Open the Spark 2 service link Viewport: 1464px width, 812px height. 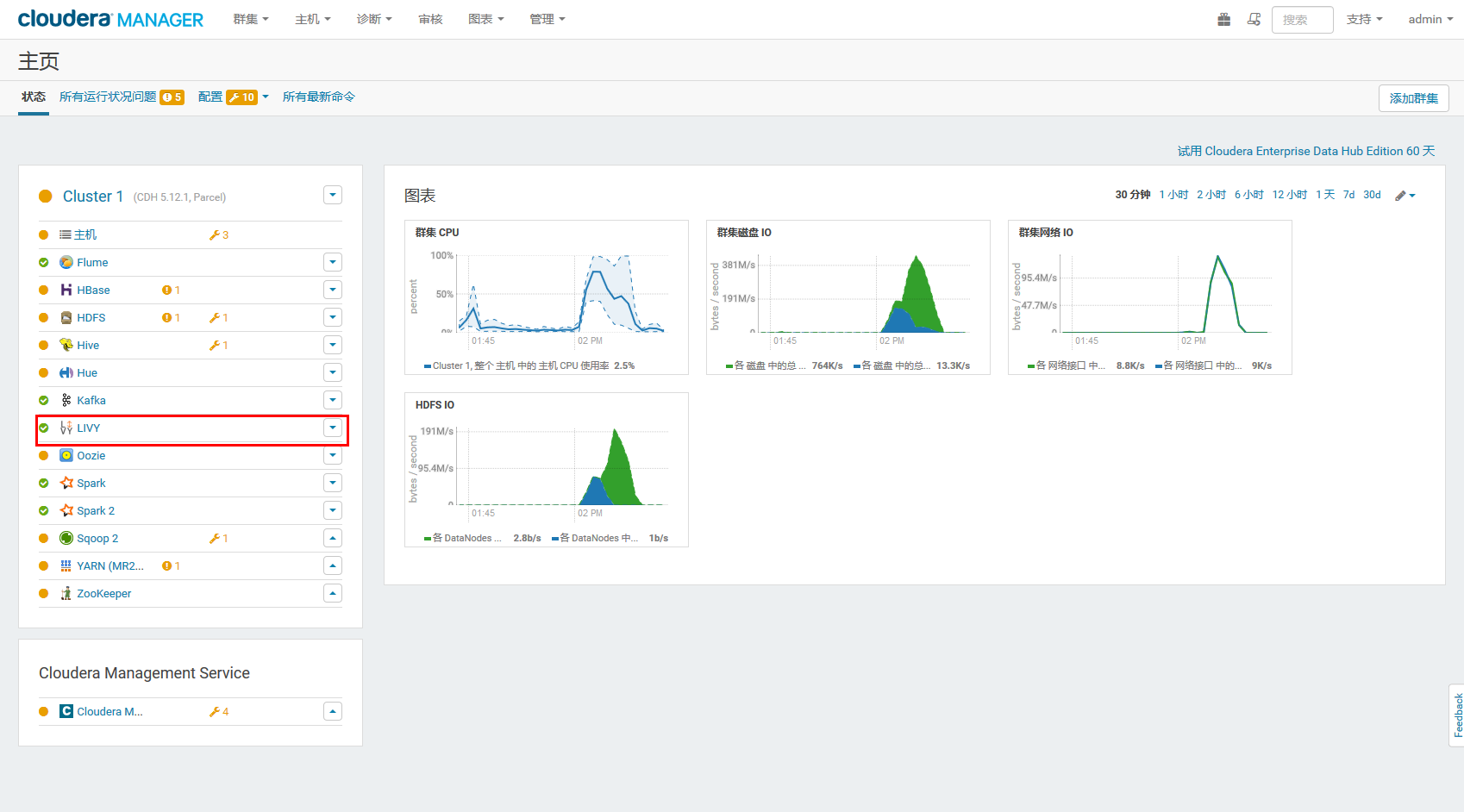[96, 510]
